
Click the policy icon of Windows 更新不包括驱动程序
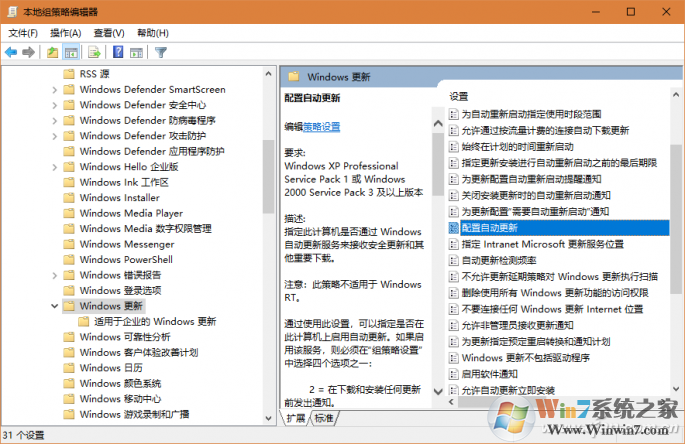coord(453,358)
